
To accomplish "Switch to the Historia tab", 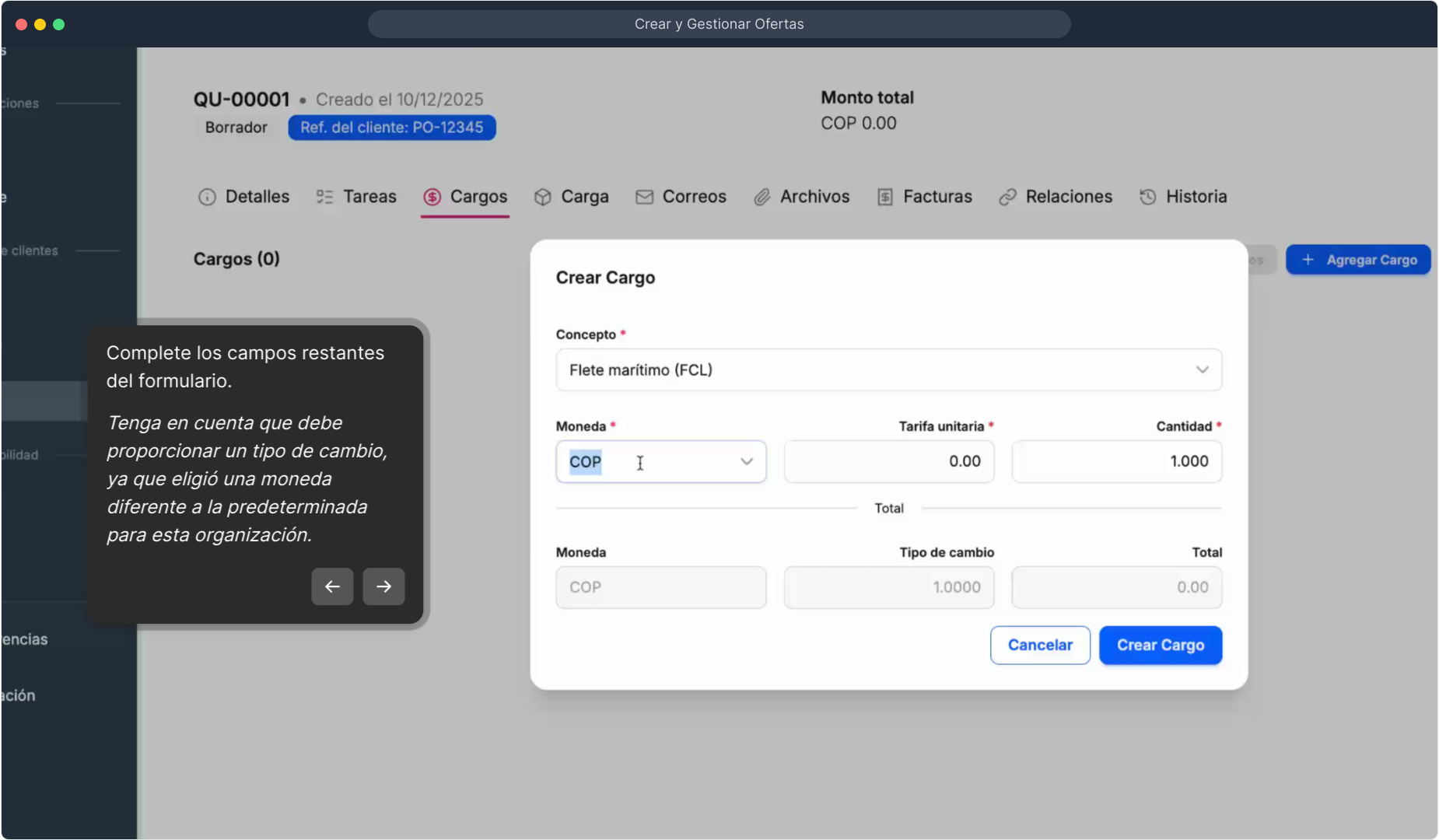I will pos(1196,197).
